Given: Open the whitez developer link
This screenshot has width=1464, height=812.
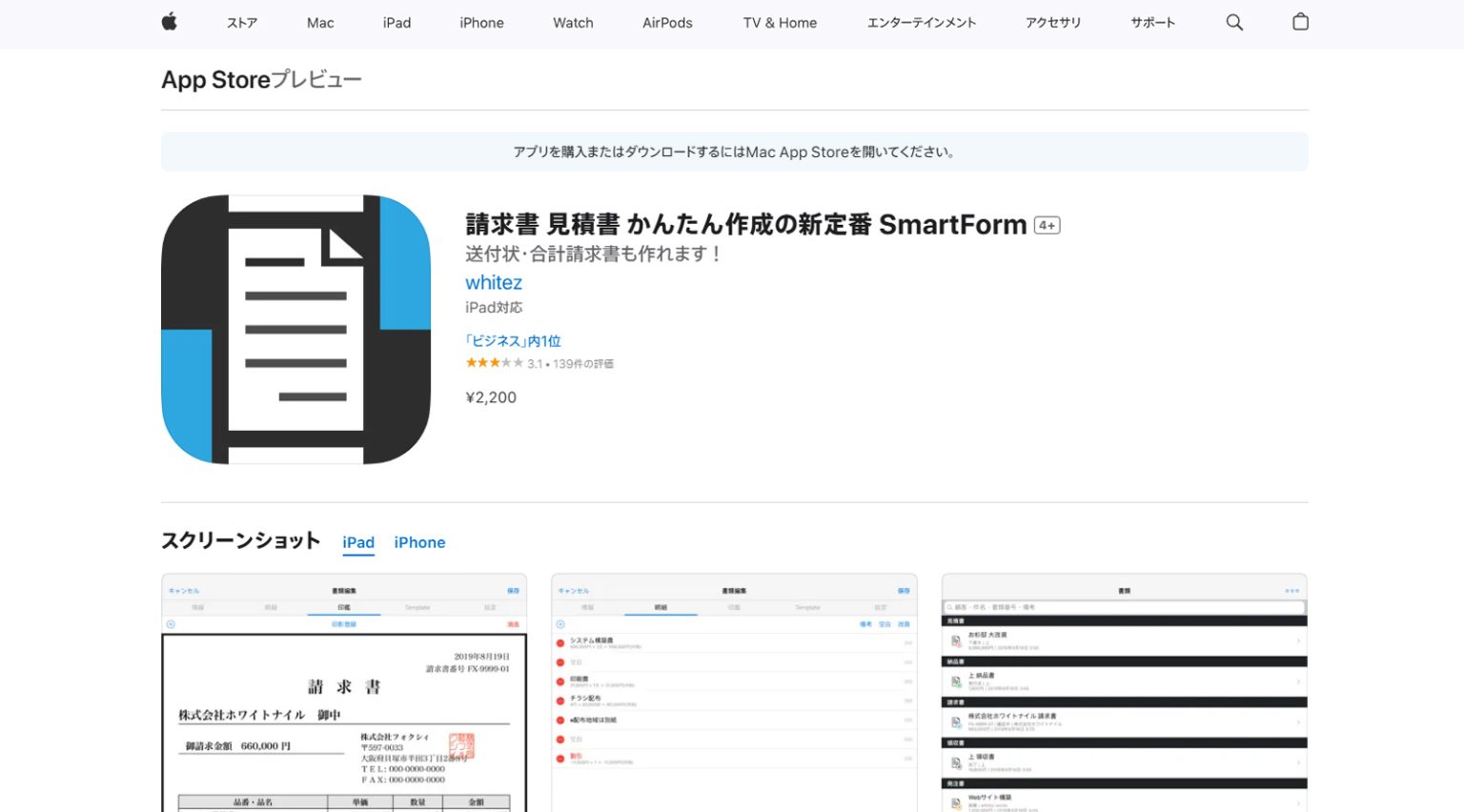Looking at the screenshot, I should pyautogui.click(x=494, y=282).
